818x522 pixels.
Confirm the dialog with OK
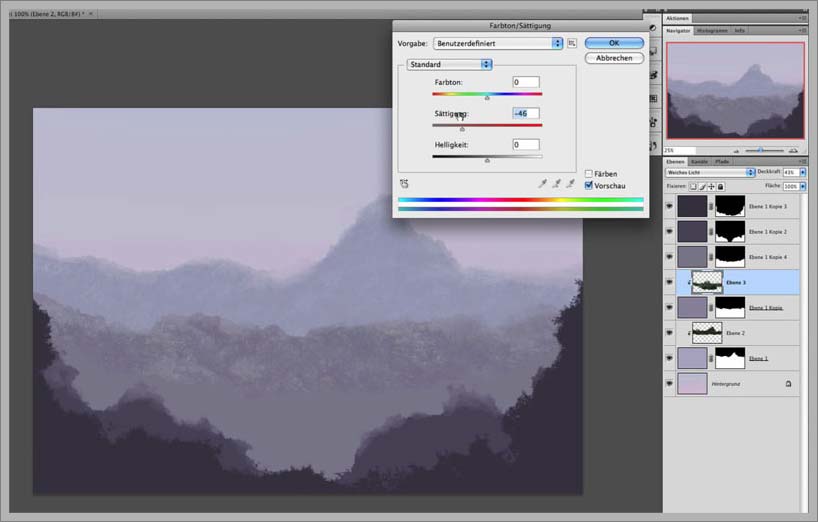coord(614,44)
